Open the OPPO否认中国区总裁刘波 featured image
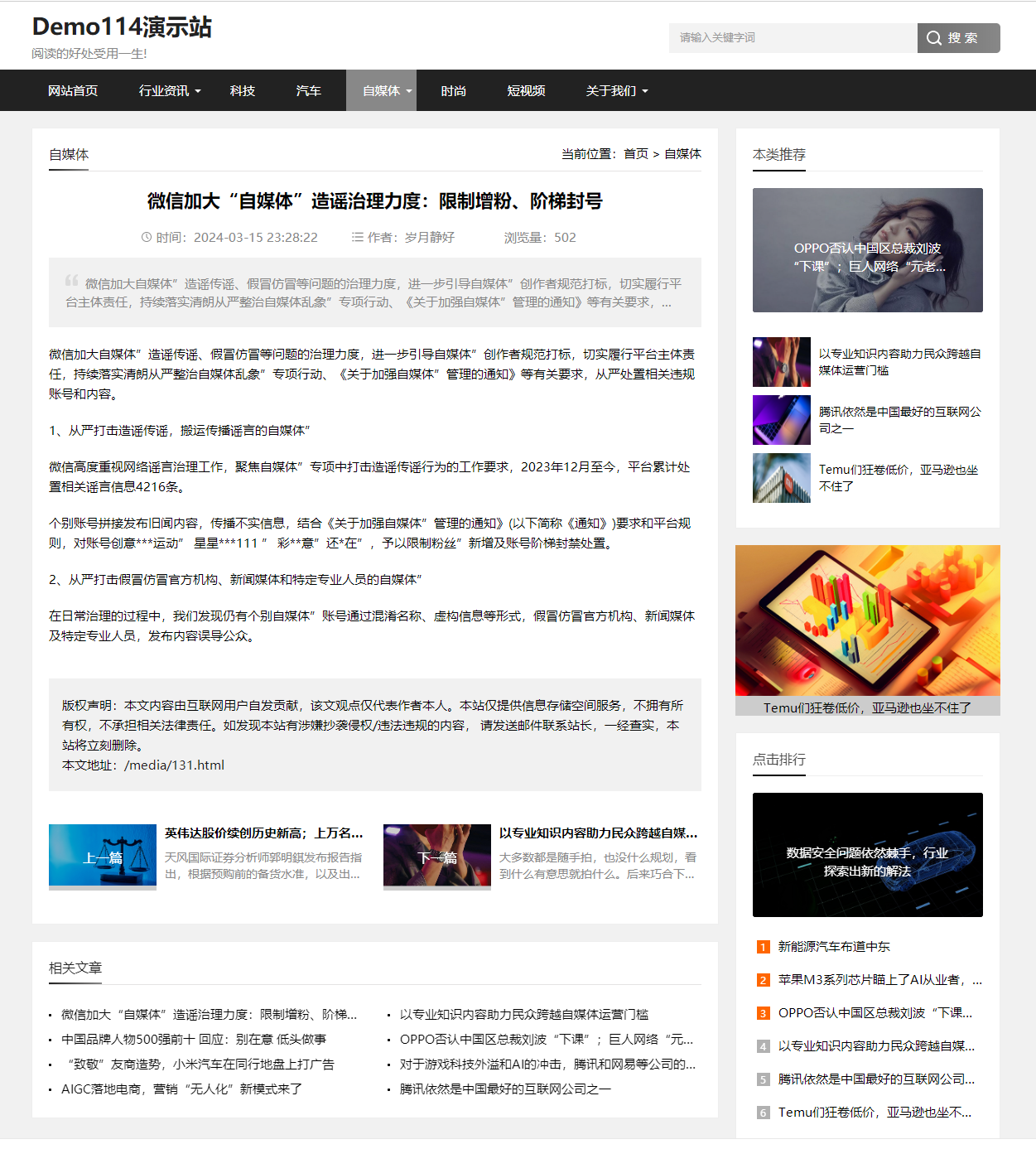 pos(868,250)
